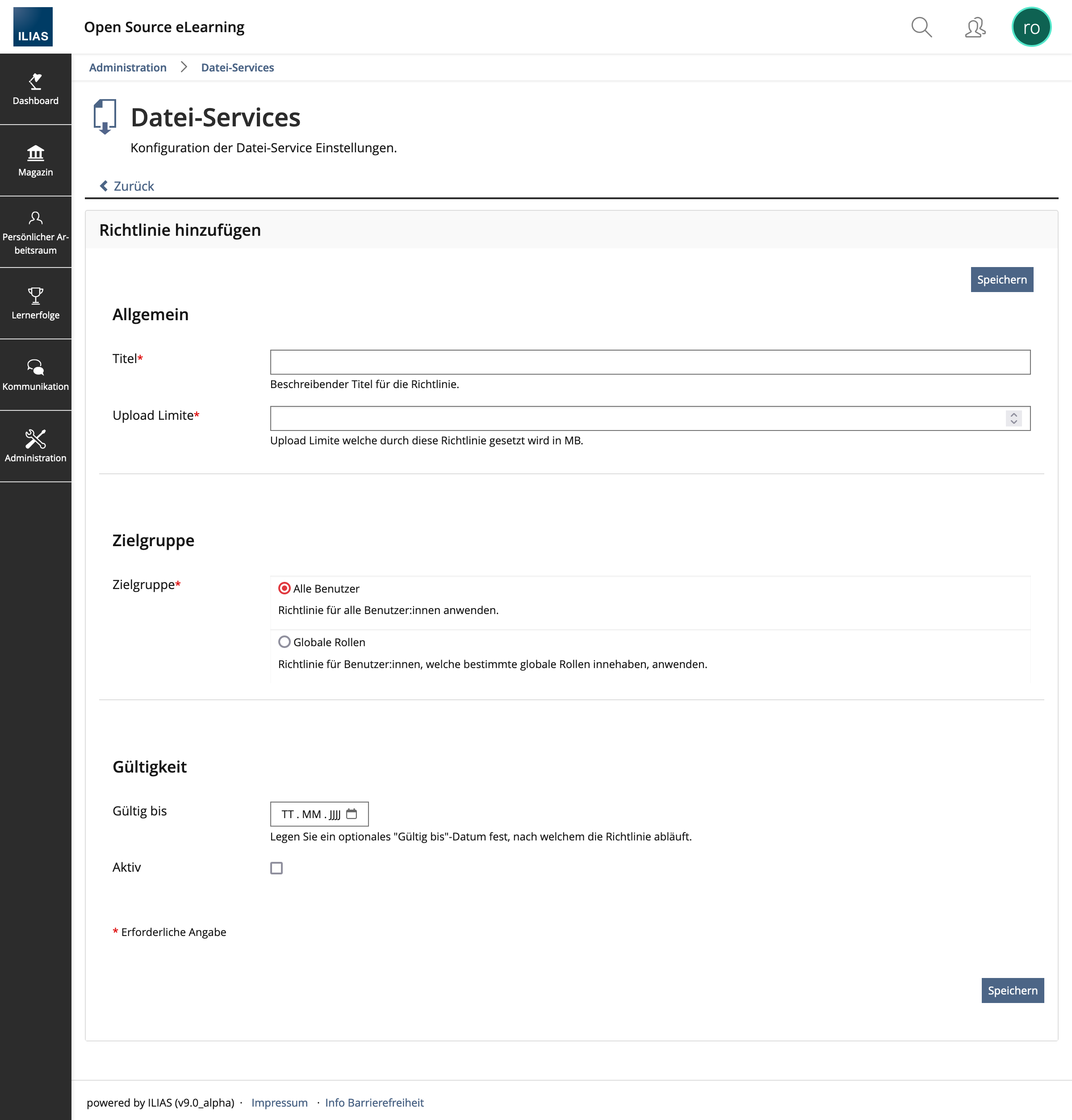
Task: Select the Alle Benutzer radio option
Action: click(284, 588)
